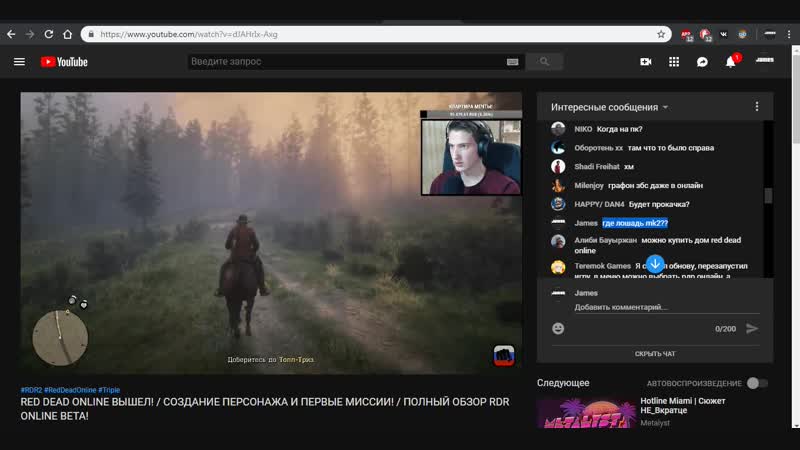Screen dimensions: 800x450
Task: Click Оборотень xx avatar in chat
Action: coord(558,147)
